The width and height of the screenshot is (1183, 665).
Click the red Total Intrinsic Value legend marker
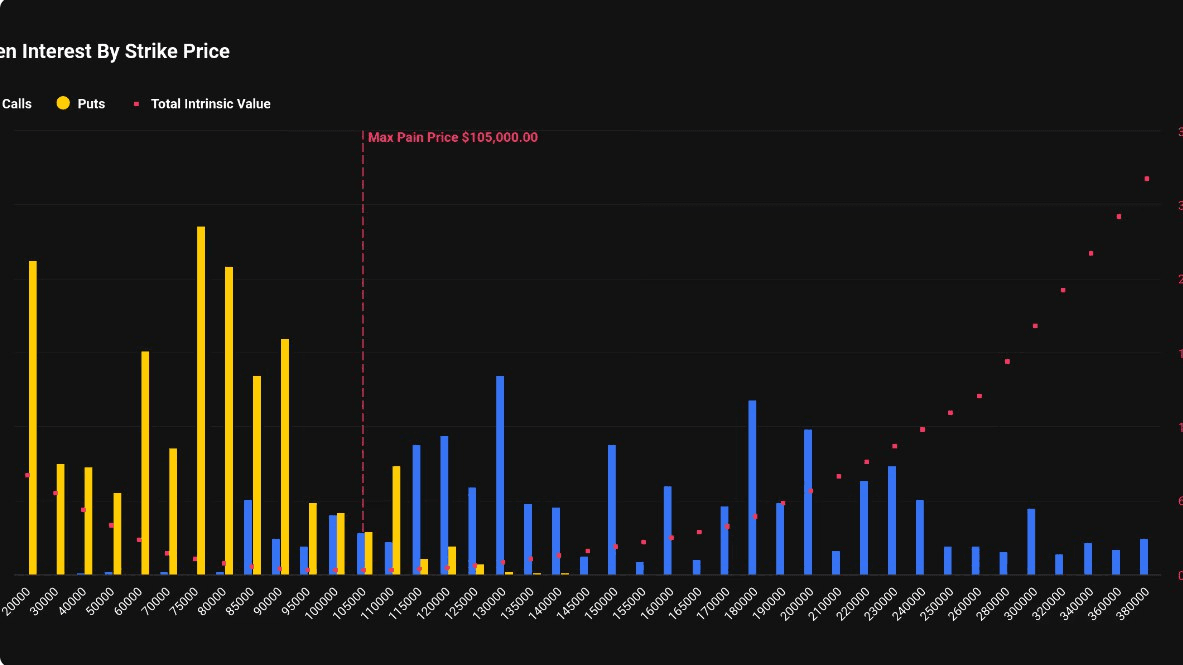(x=137, y=104)
